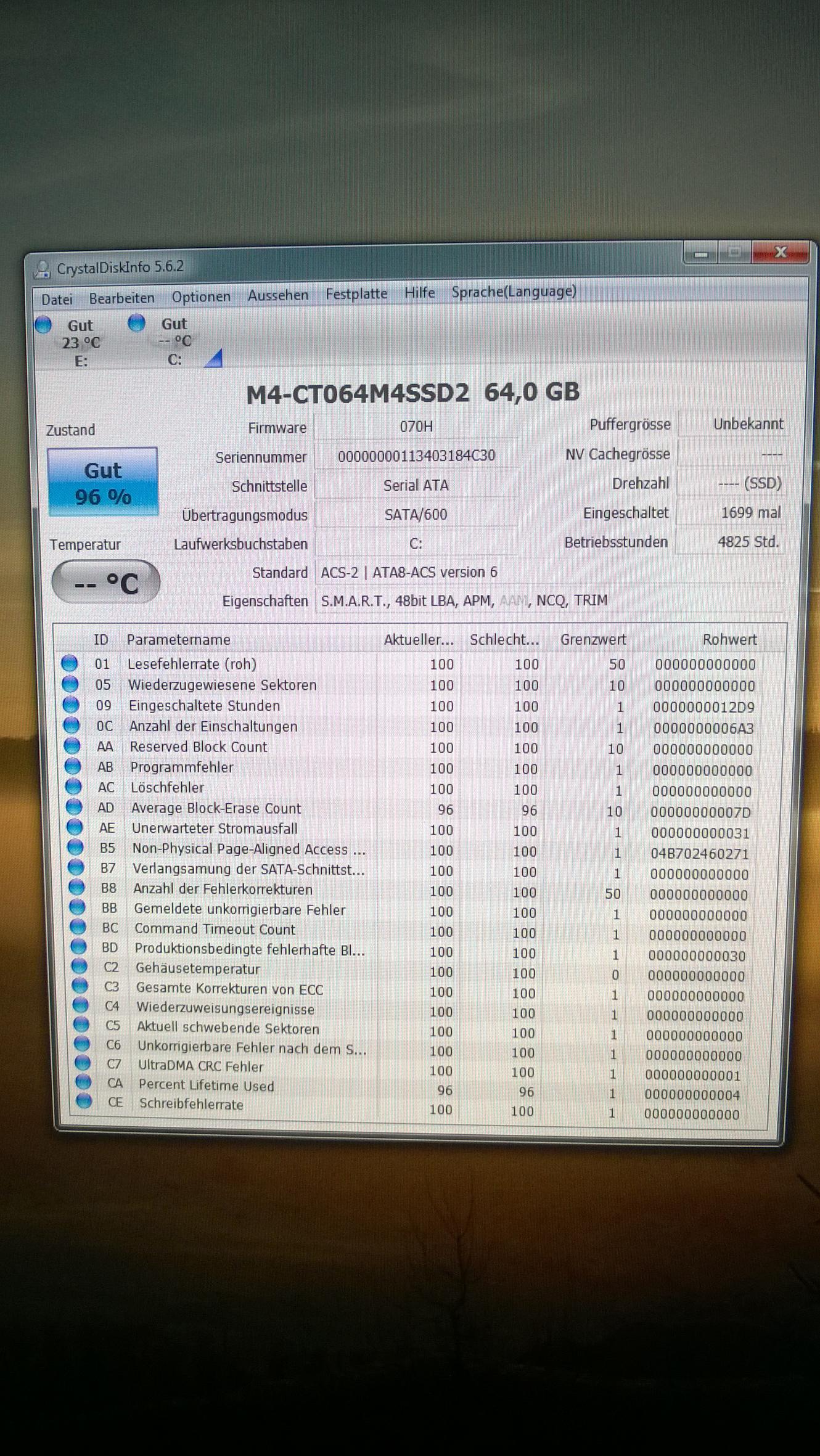The image size is (820, 1456).
Task: Click the status orb for Produktionsbedingte fehlerhafte Blöcke
Action: (78, 947)
